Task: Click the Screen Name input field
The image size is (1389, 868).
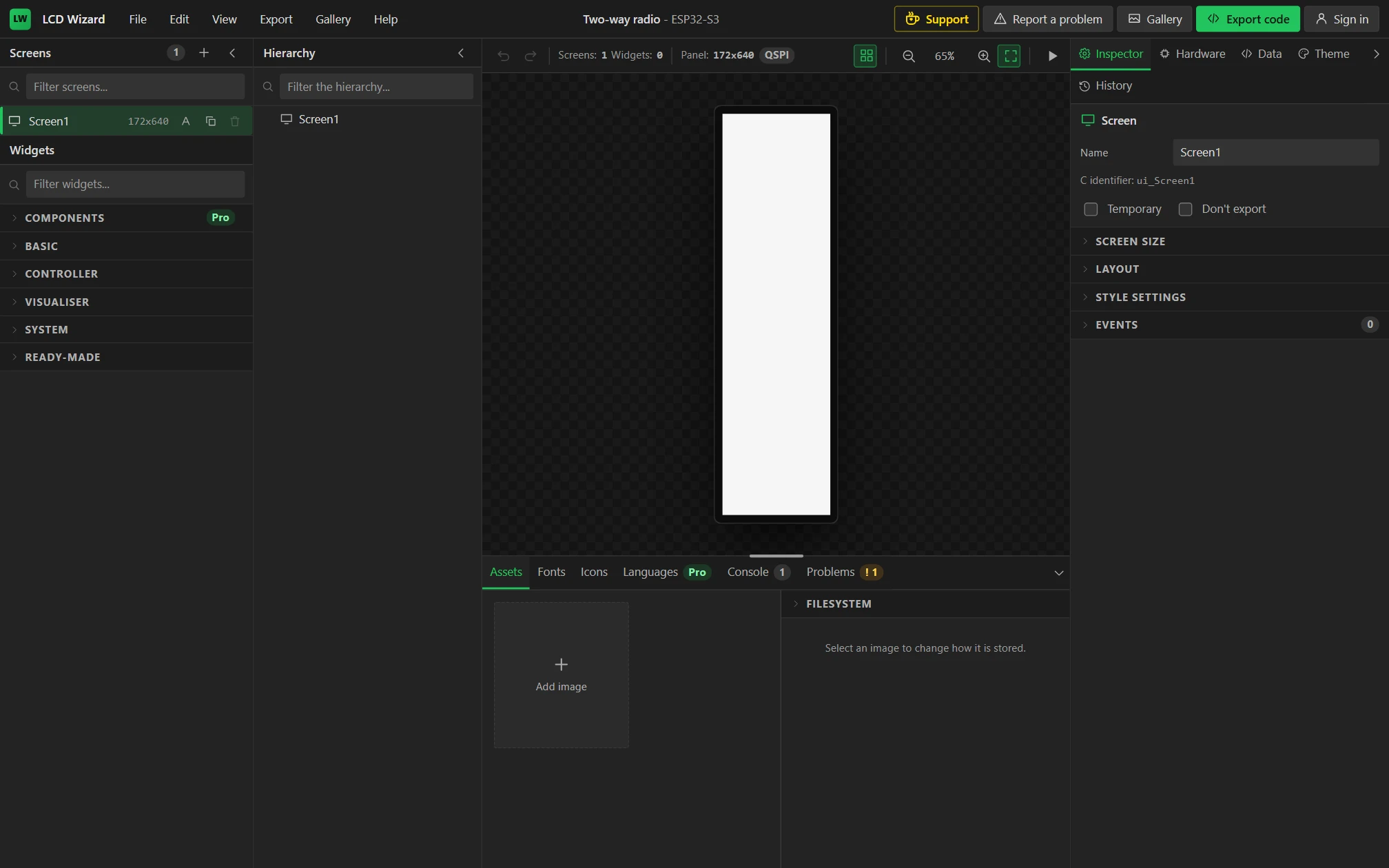Action: [1275, 153]
